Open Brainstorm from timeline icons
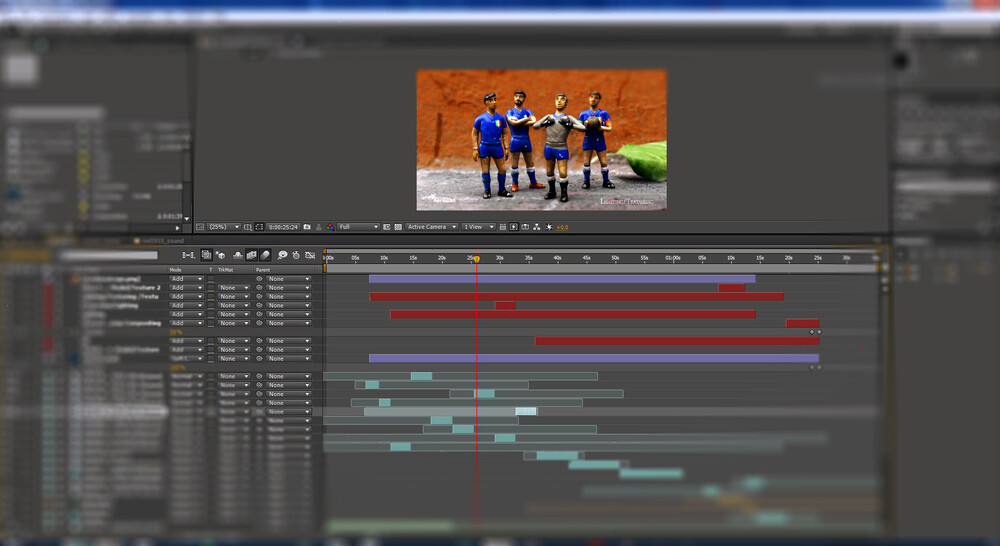Image resolution: width=1000 pixels, height=546 pixels. pos(282,255)
